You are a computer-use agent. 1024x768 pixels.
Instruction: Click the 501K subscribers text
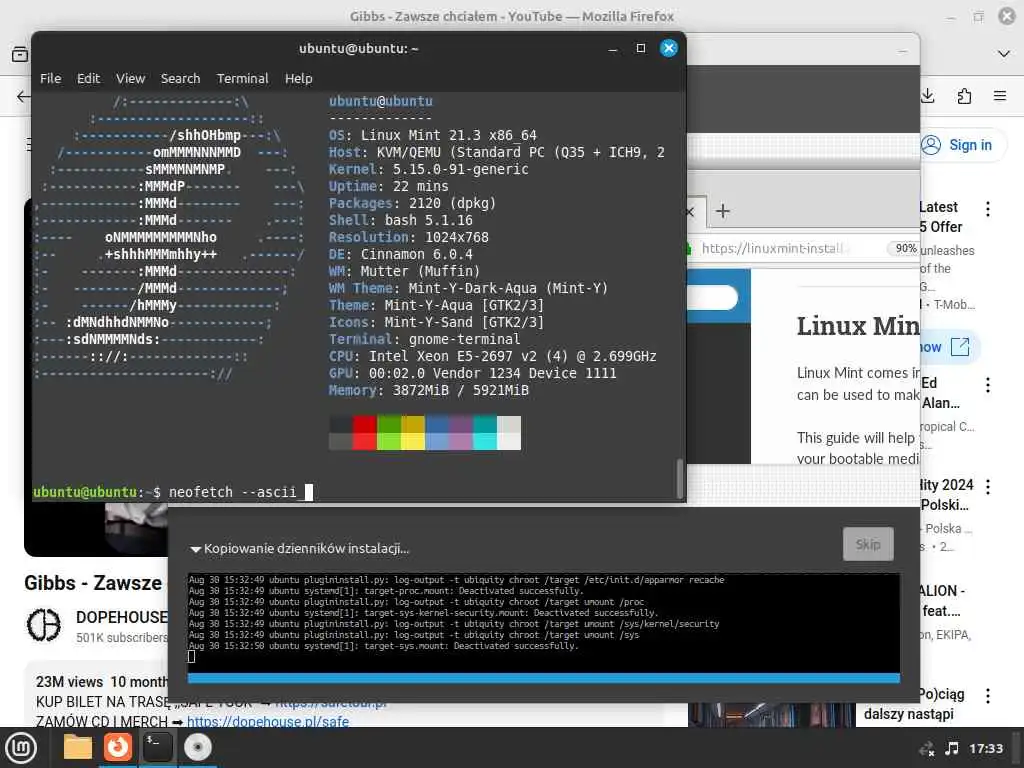(121, 637)
